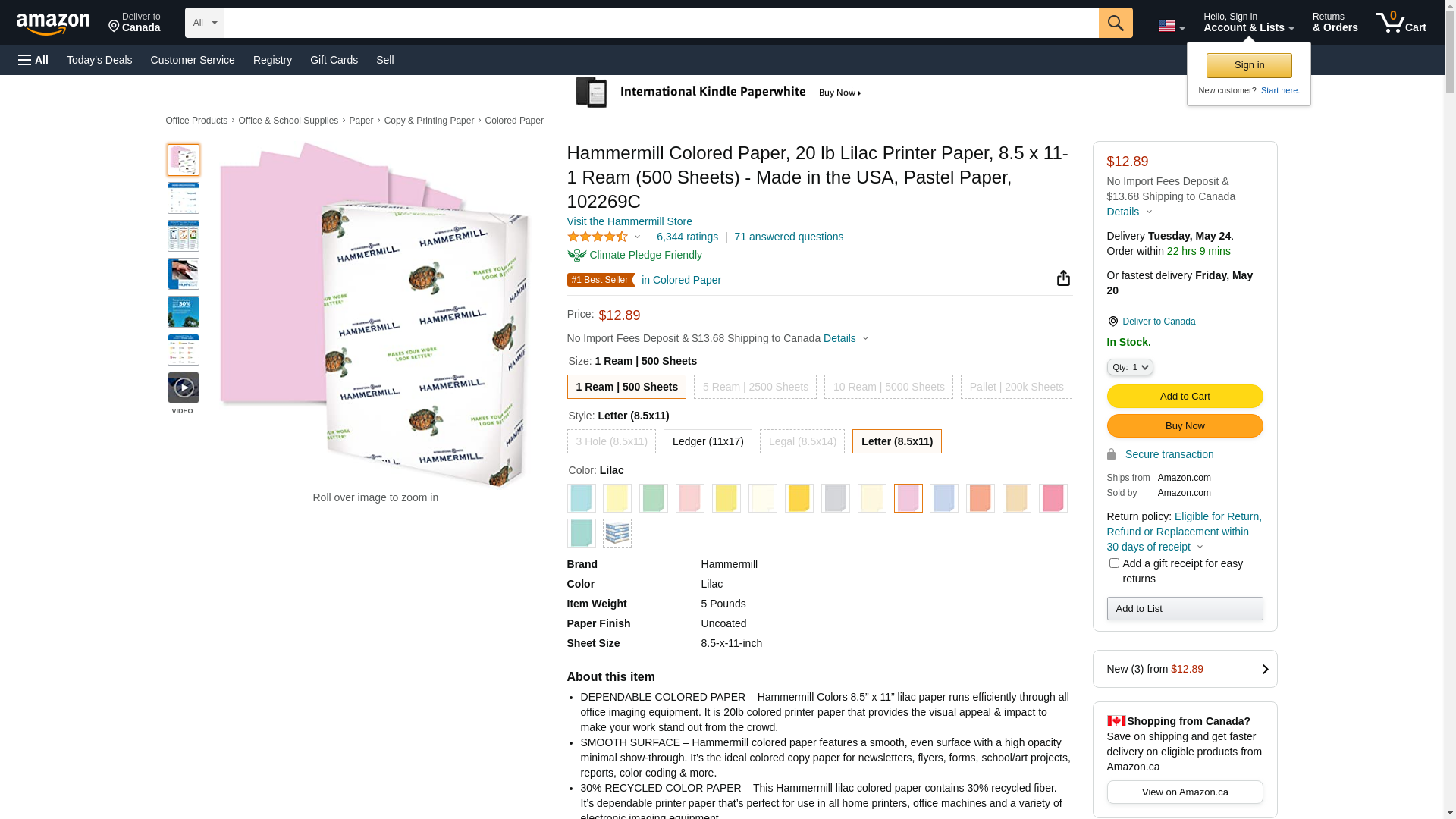Image resolution: width=1456 pixels, height=819 pixels.
Task: Go to Customer Service menu item
Action: (193, 60)
